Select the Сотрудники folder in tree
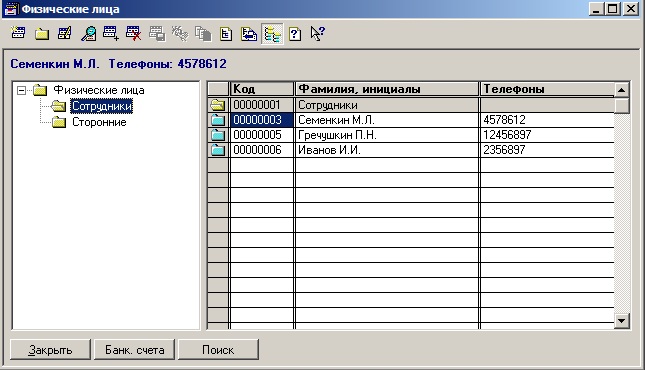Viewport: 645px width, 370px height. (x=102, y=106)
